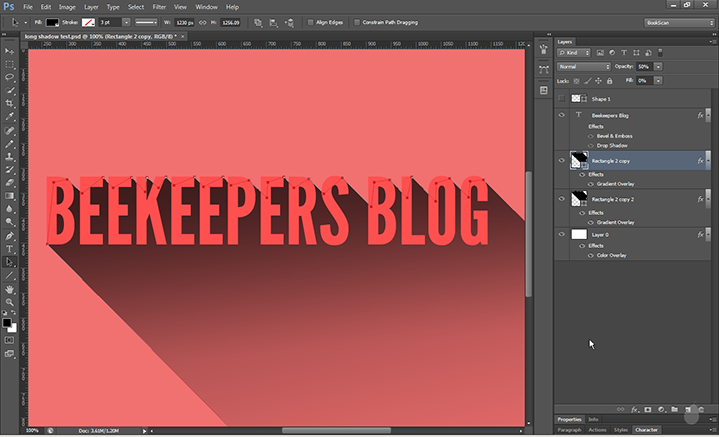This screenshot has width=719, height=437.
Task: Show the Shape 1 layer
Action: point(562,99)
